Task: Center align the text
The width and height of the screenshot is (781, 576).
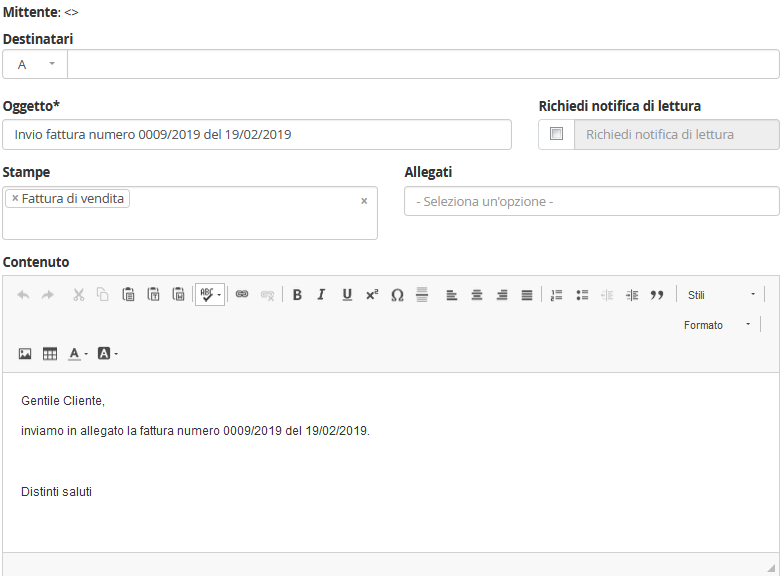Action: coord(477,295)
